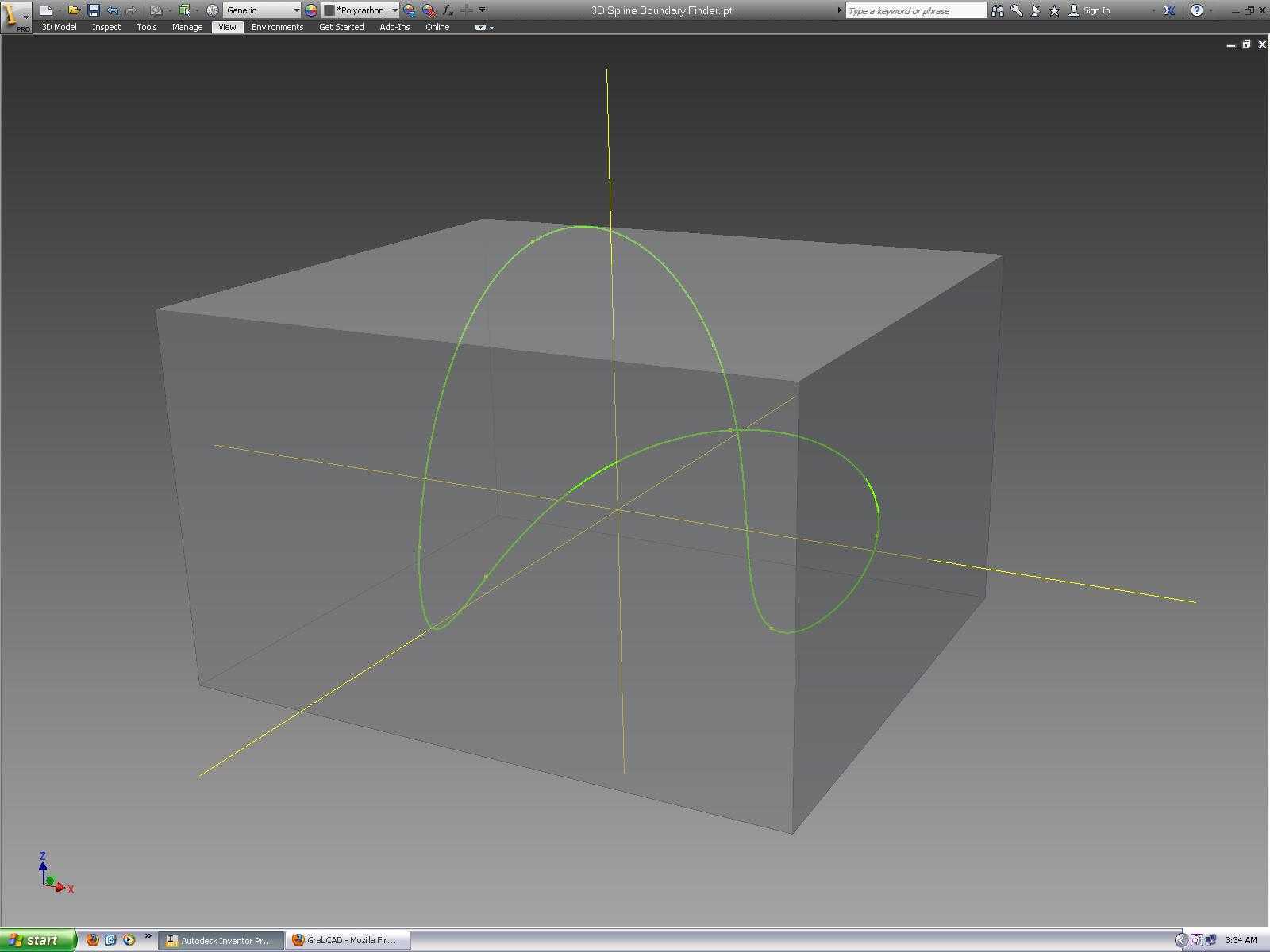Click the clear appearance icon

click(x=429, y=10)
